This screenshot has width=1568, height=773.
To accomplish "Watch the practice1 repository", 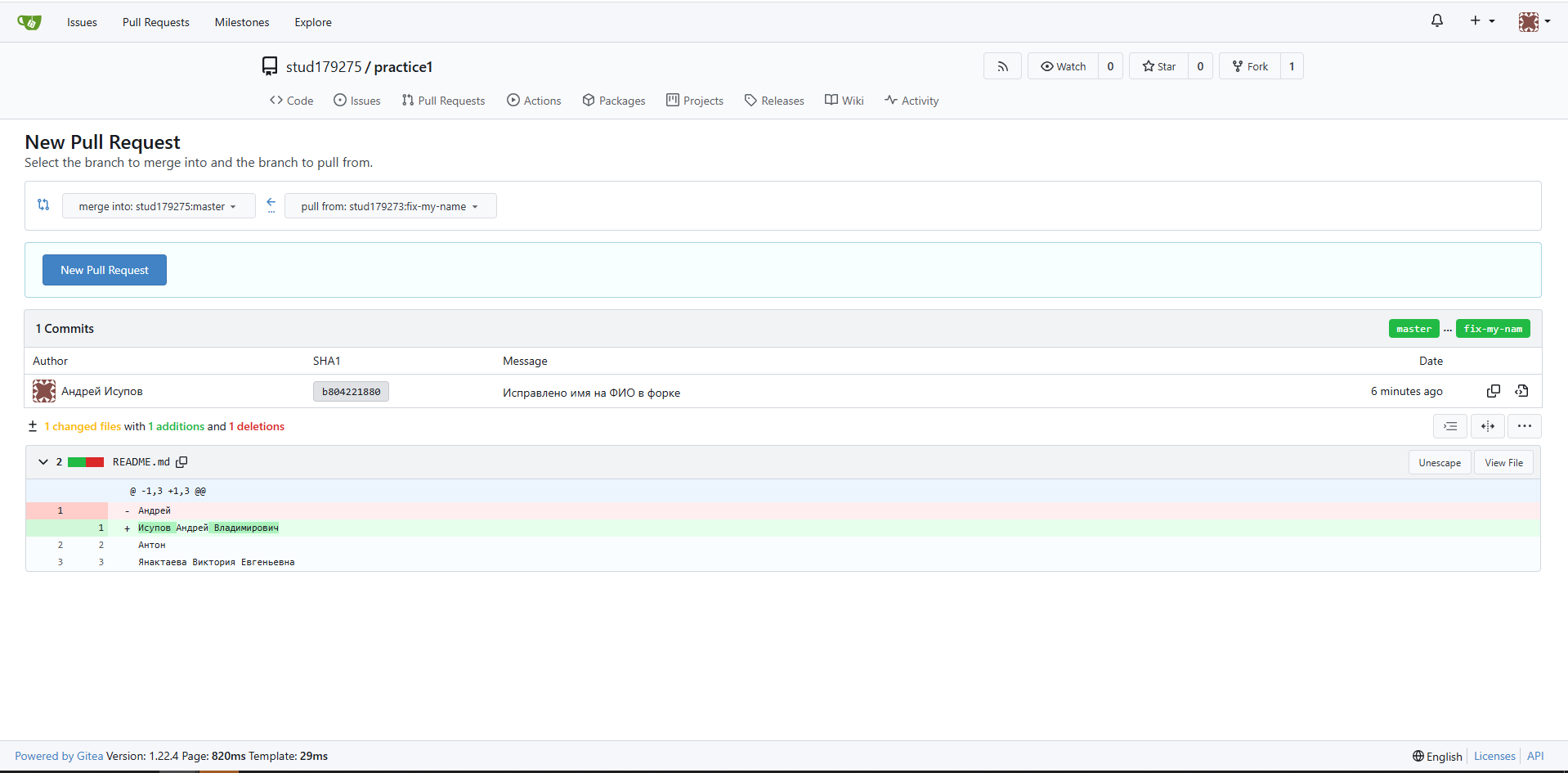I will tap(1063, 66).
